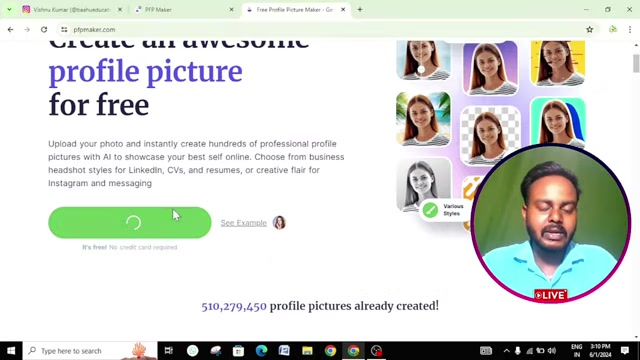Open Task View on the taskbar
Screen dimensions: 640x360
(168, 351)
